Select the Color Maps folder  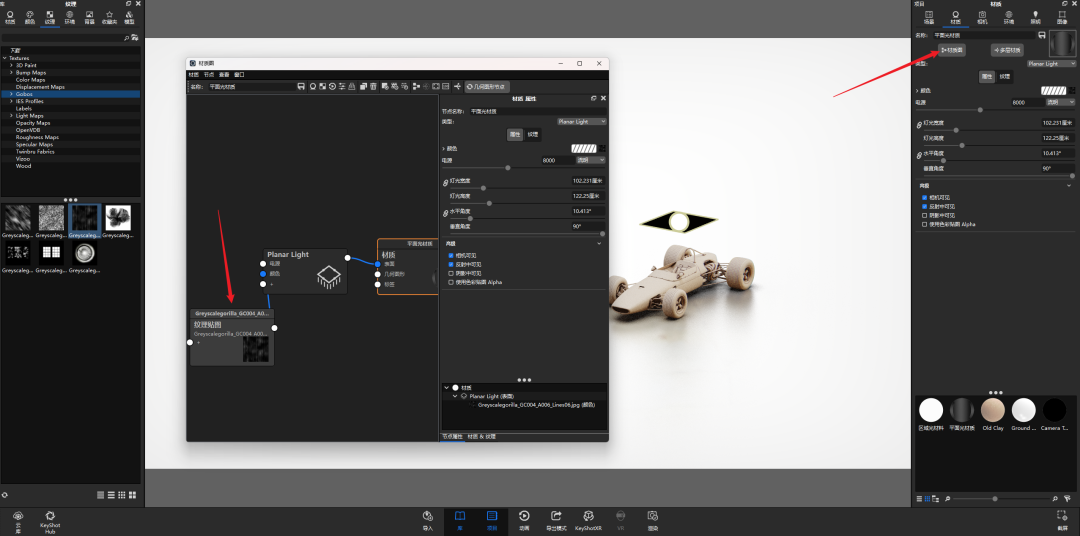tap(30, 80)
